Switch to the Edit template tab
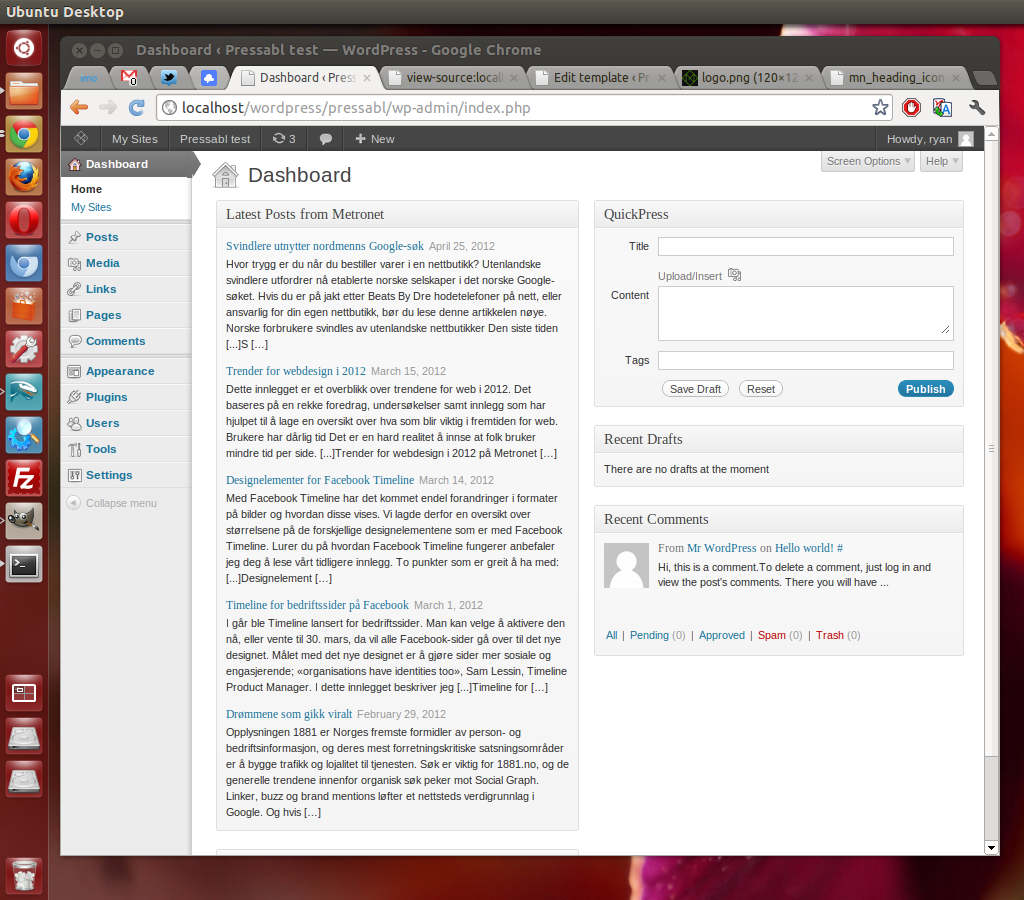Viewport: 1024px width, 900px height. click(x=600, y=78)
